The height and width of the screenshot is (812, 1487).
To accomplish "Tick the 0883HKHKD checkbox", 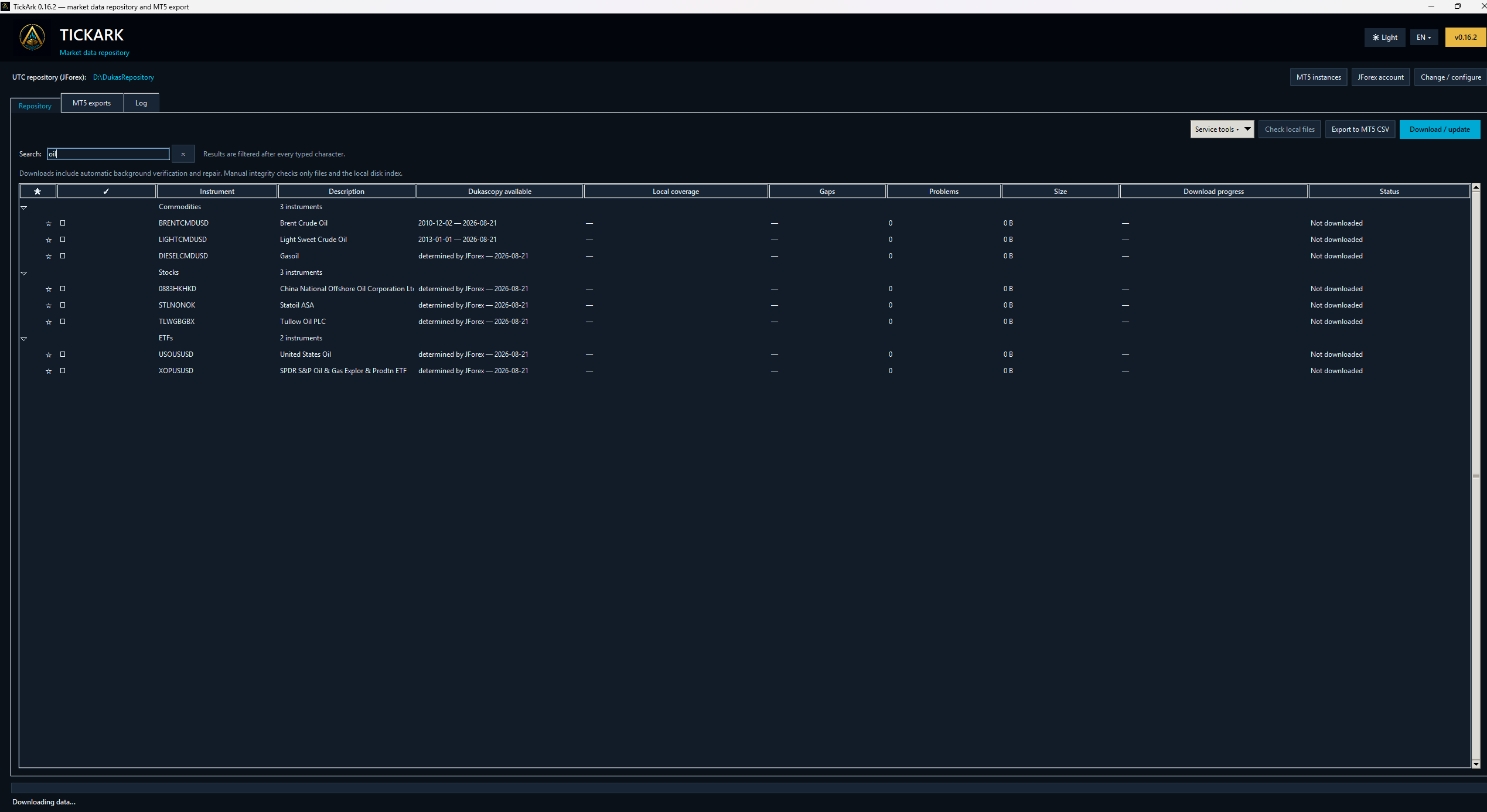I will pos(63,289).
